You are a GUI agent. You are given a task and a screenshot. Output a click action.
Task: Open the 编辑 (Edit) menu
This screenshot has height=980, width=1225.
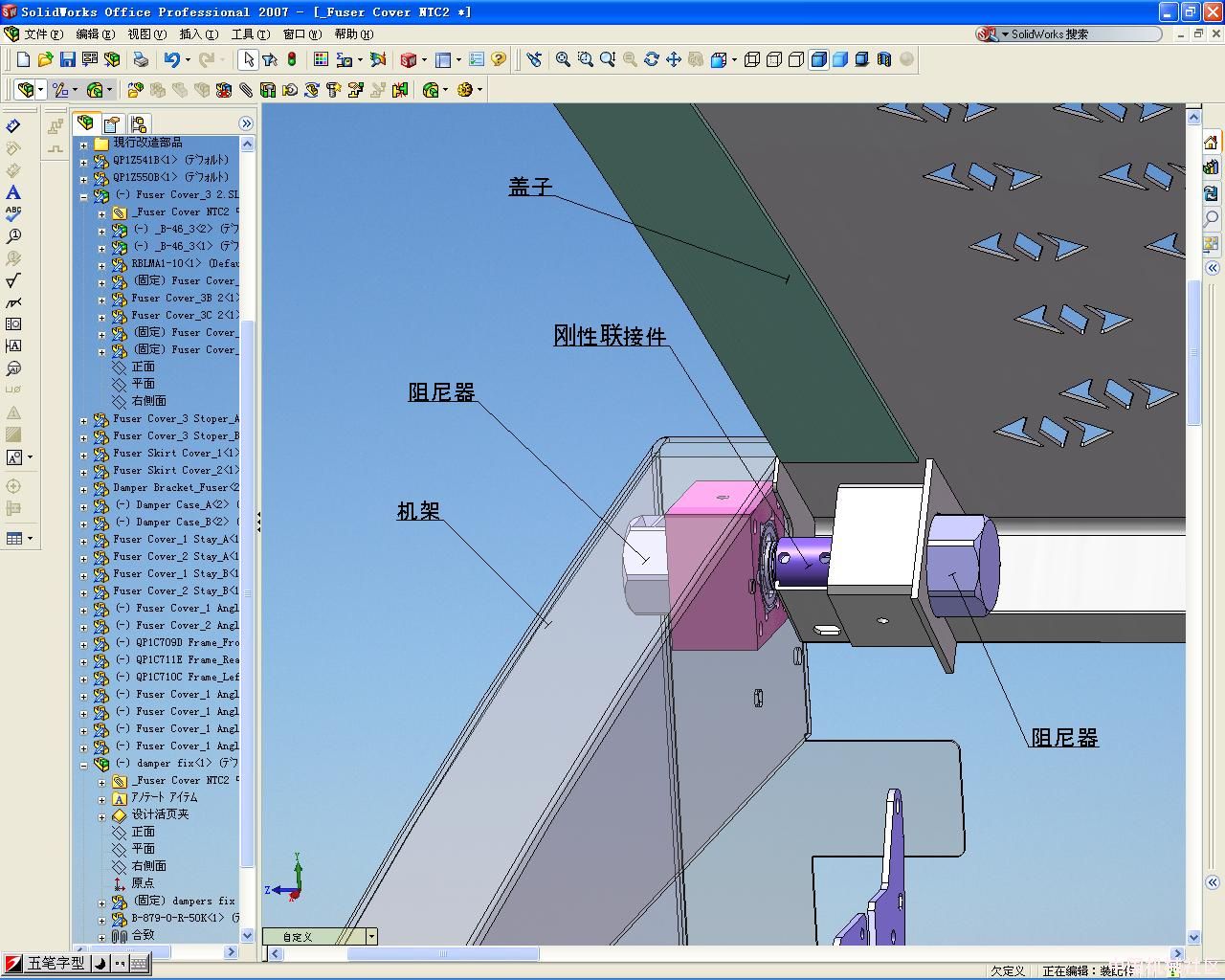click(95, 34)
